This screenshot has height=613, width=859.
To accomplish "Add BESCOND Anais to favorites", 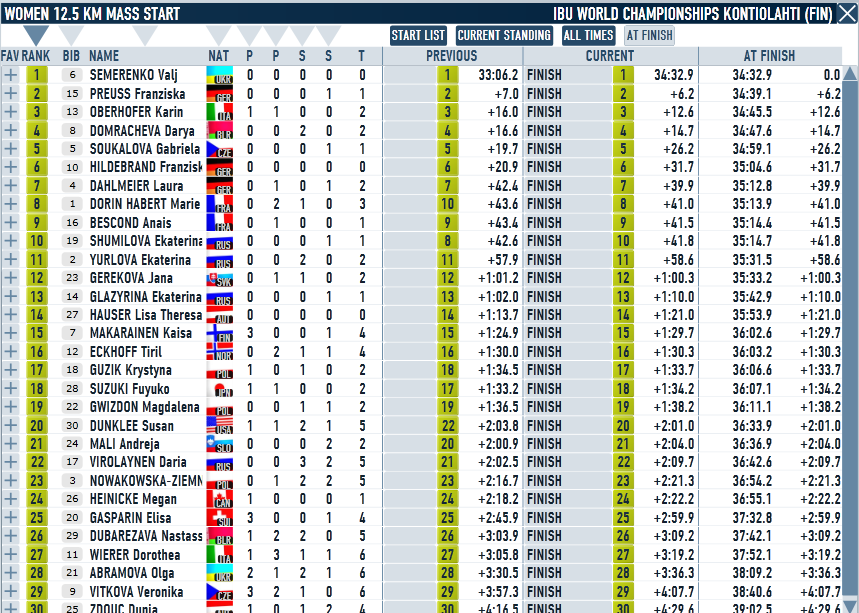I will click(10, 222).
